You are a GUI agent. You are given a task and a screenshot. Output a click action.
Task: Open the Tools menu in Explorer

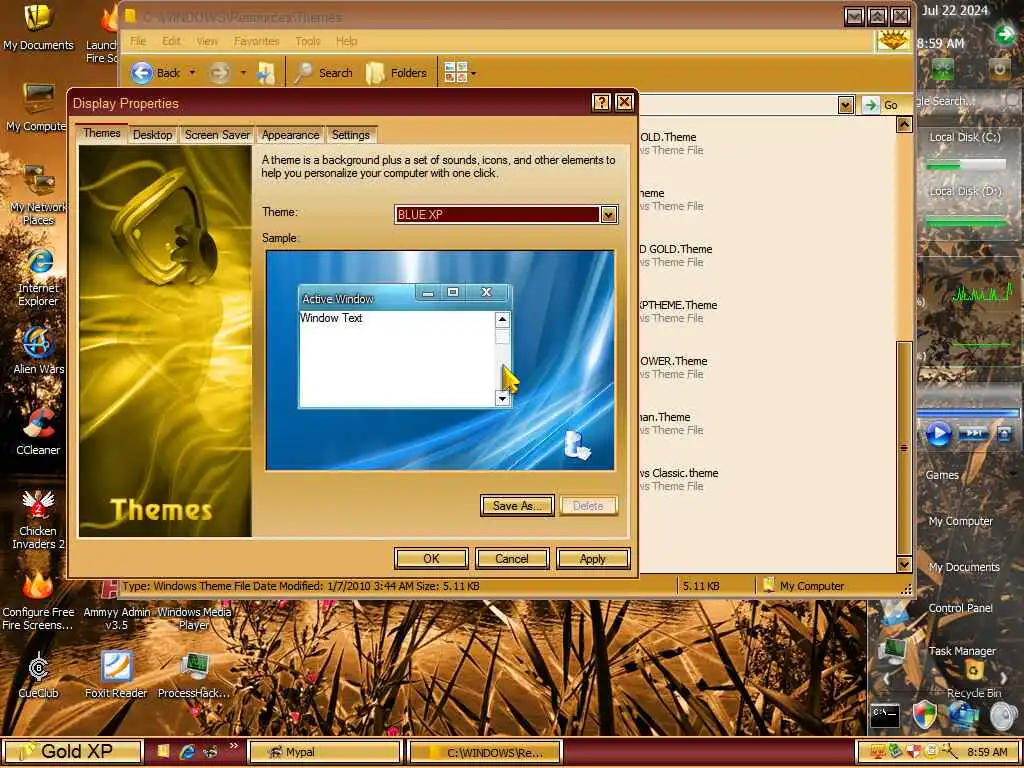(x=308, y=41)
